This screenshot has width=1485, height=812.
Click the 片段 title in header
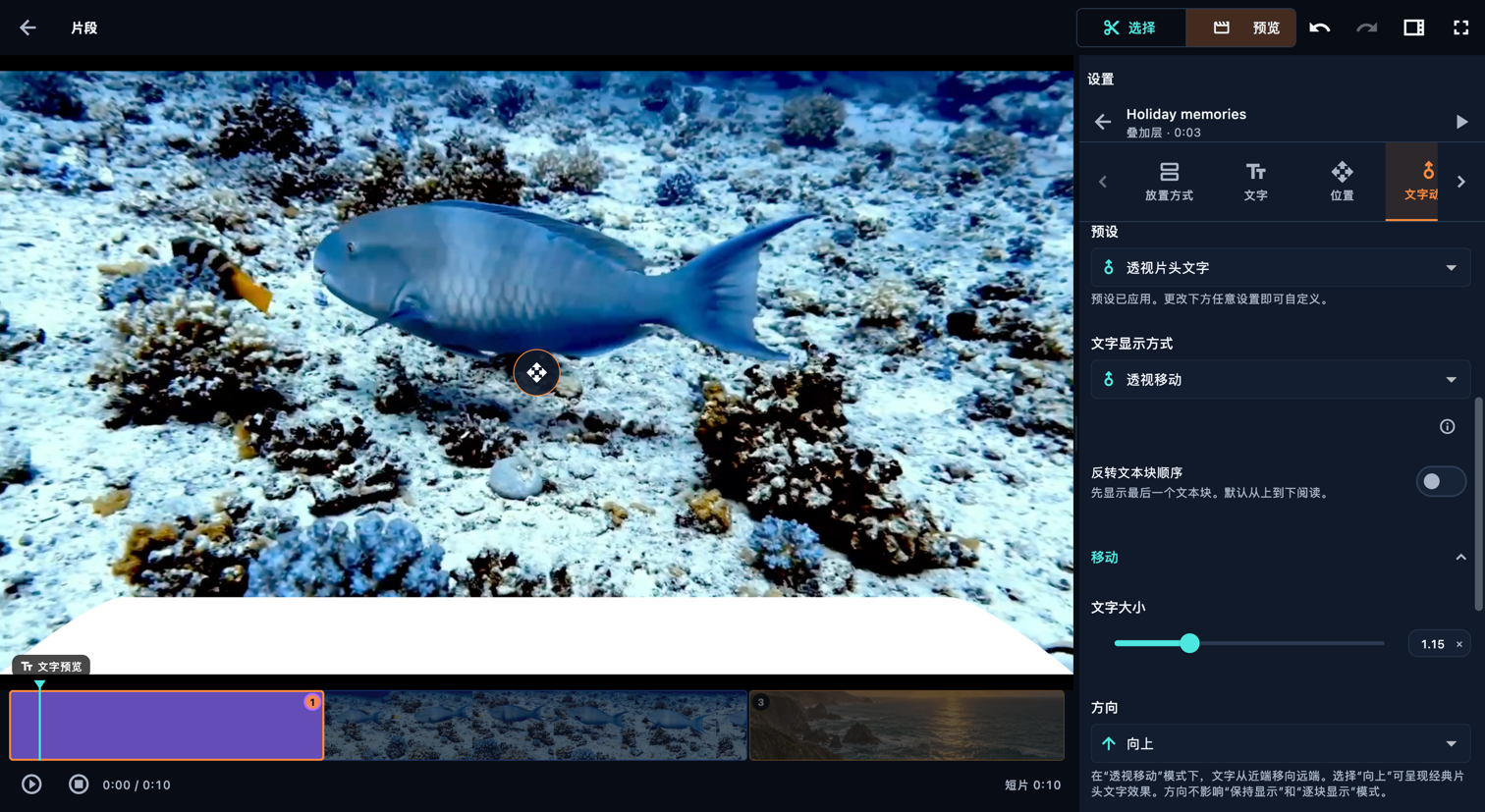84,27
